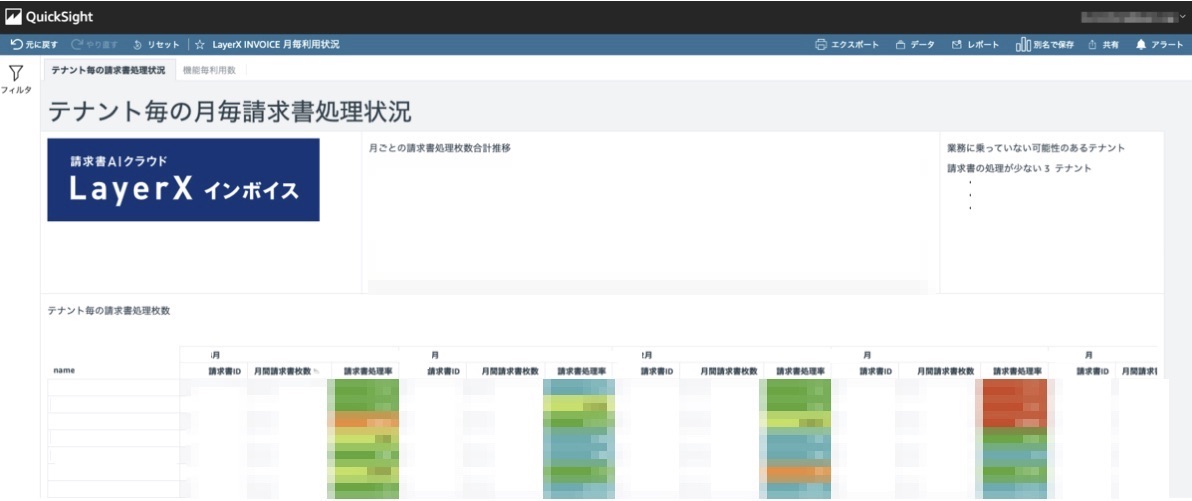Select the テナント毎の請求書処理状況 tab
1192x501 pixels.
pos(108,70)
